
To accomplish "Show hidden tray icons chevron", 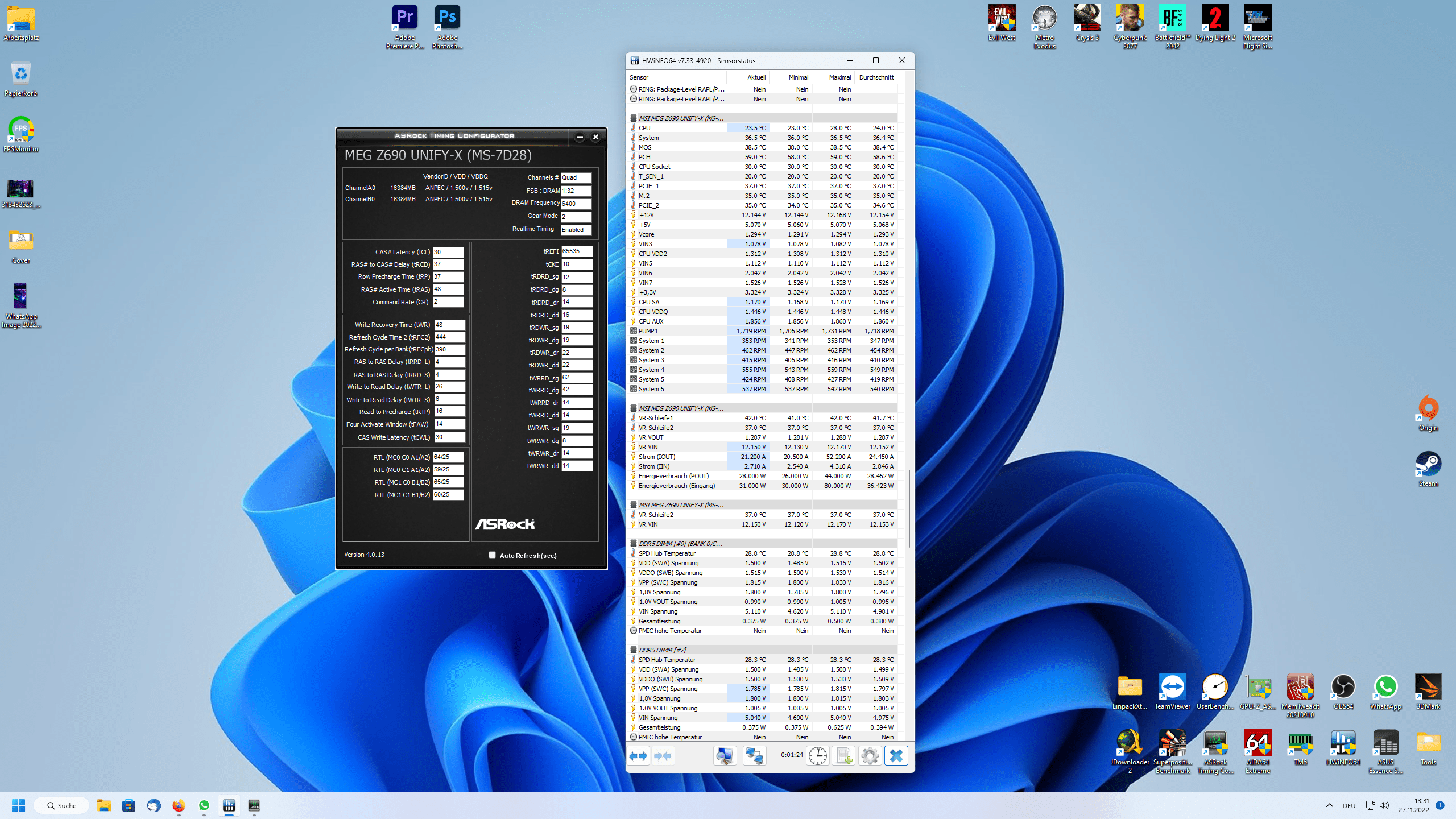I will pos(1329,805).
